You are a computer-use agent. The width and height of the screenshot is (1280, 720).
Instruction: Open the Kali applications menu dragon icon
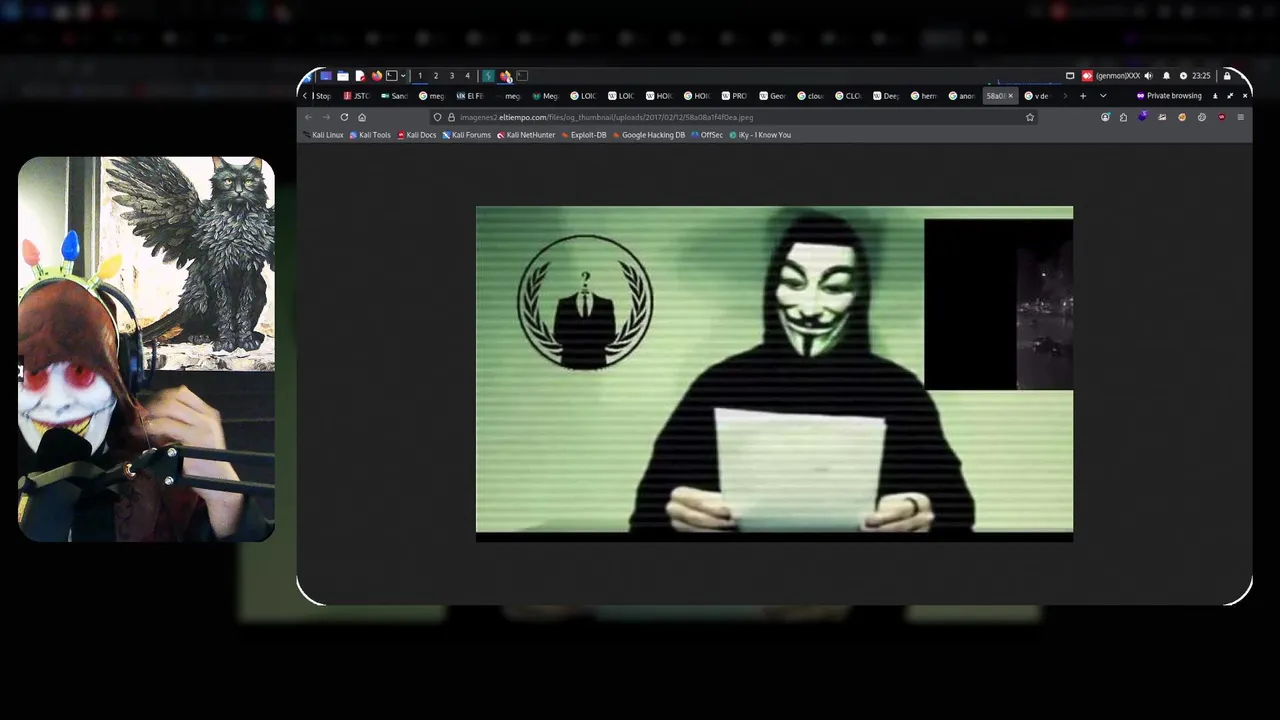point(309,76)
